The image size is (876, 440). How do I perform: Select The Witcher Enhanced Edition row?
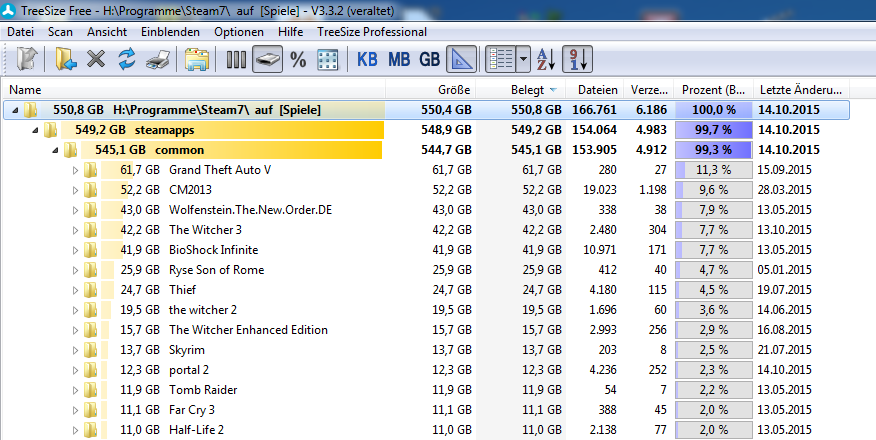[425, 330]
